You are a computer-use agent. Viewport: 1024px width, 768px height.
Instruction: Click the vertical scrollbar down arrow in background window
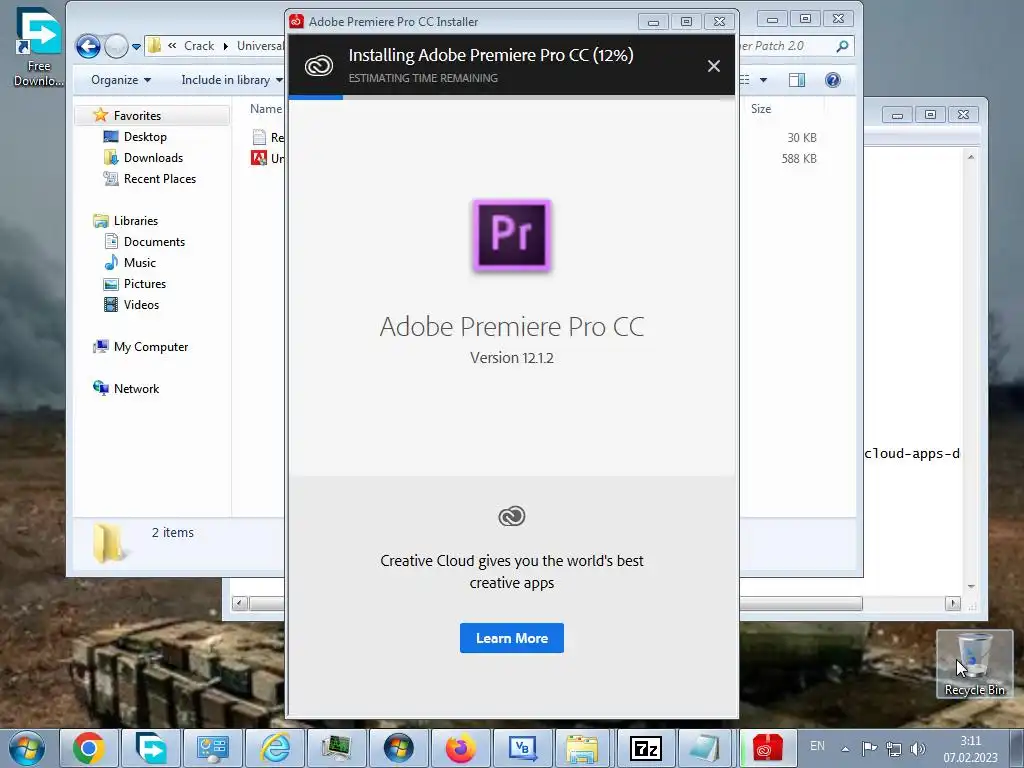[x=971, y=586]
